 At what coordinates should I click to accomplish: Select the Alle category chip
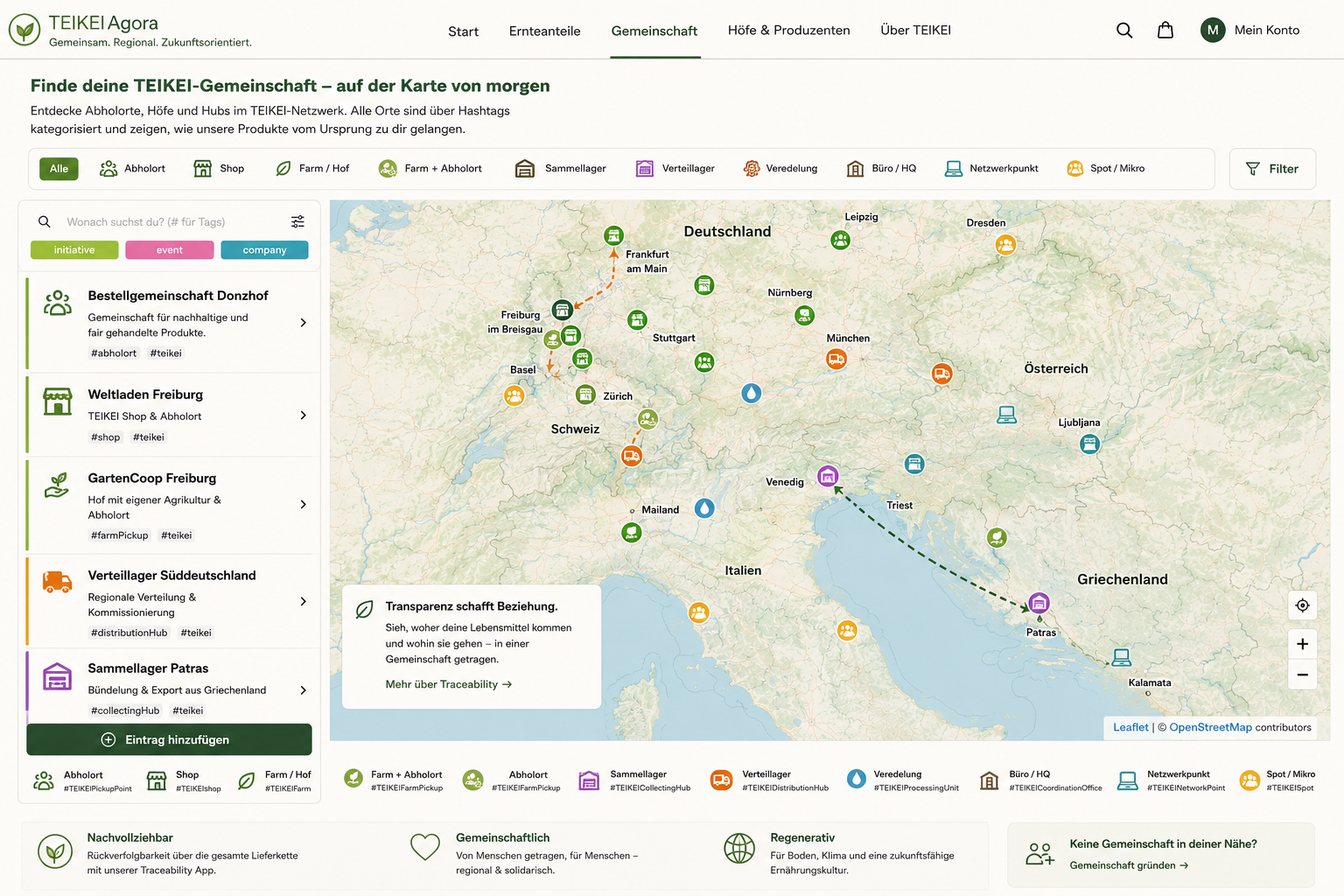click(x=59, y=169)
